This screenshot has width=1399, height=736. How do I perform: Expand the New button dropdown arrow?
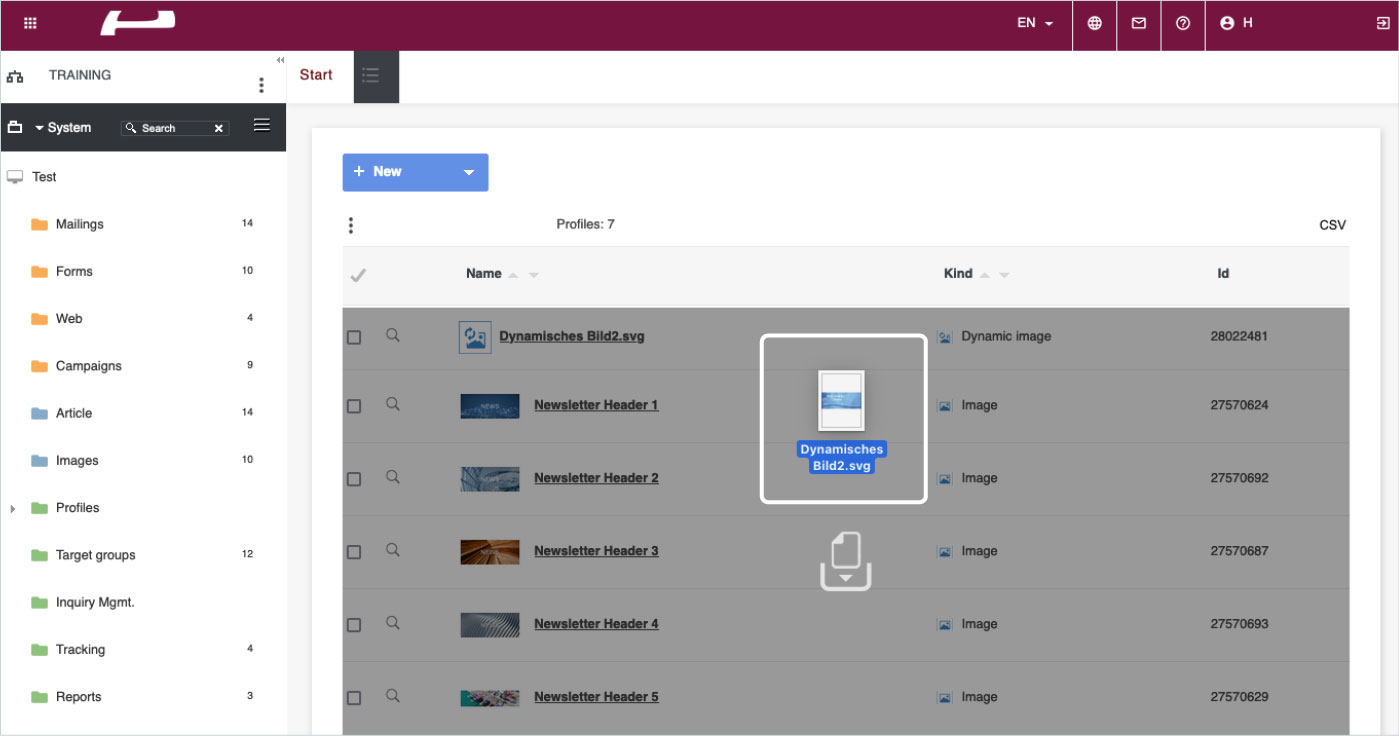(468, 172)
